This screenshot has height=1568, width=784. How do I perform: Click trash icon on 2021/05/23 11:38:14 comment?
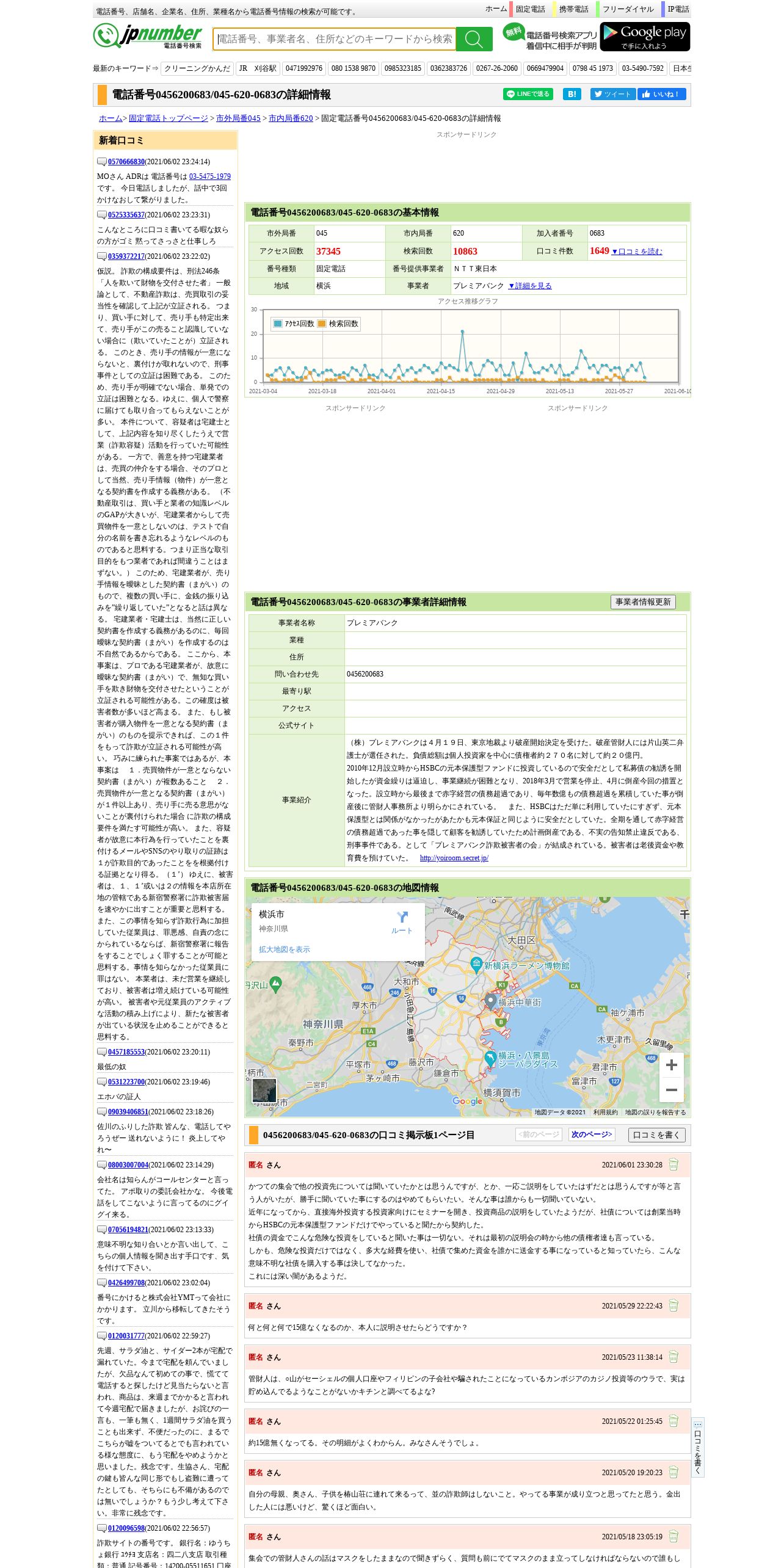[x=673, y=1357]
